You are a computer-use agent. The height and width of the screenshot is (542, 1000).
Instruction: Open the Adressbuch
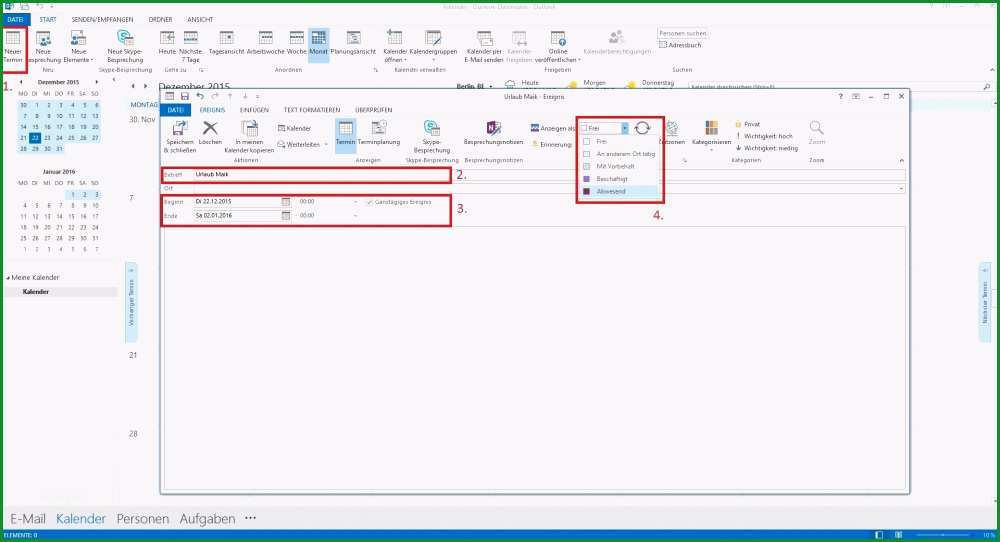680,45
